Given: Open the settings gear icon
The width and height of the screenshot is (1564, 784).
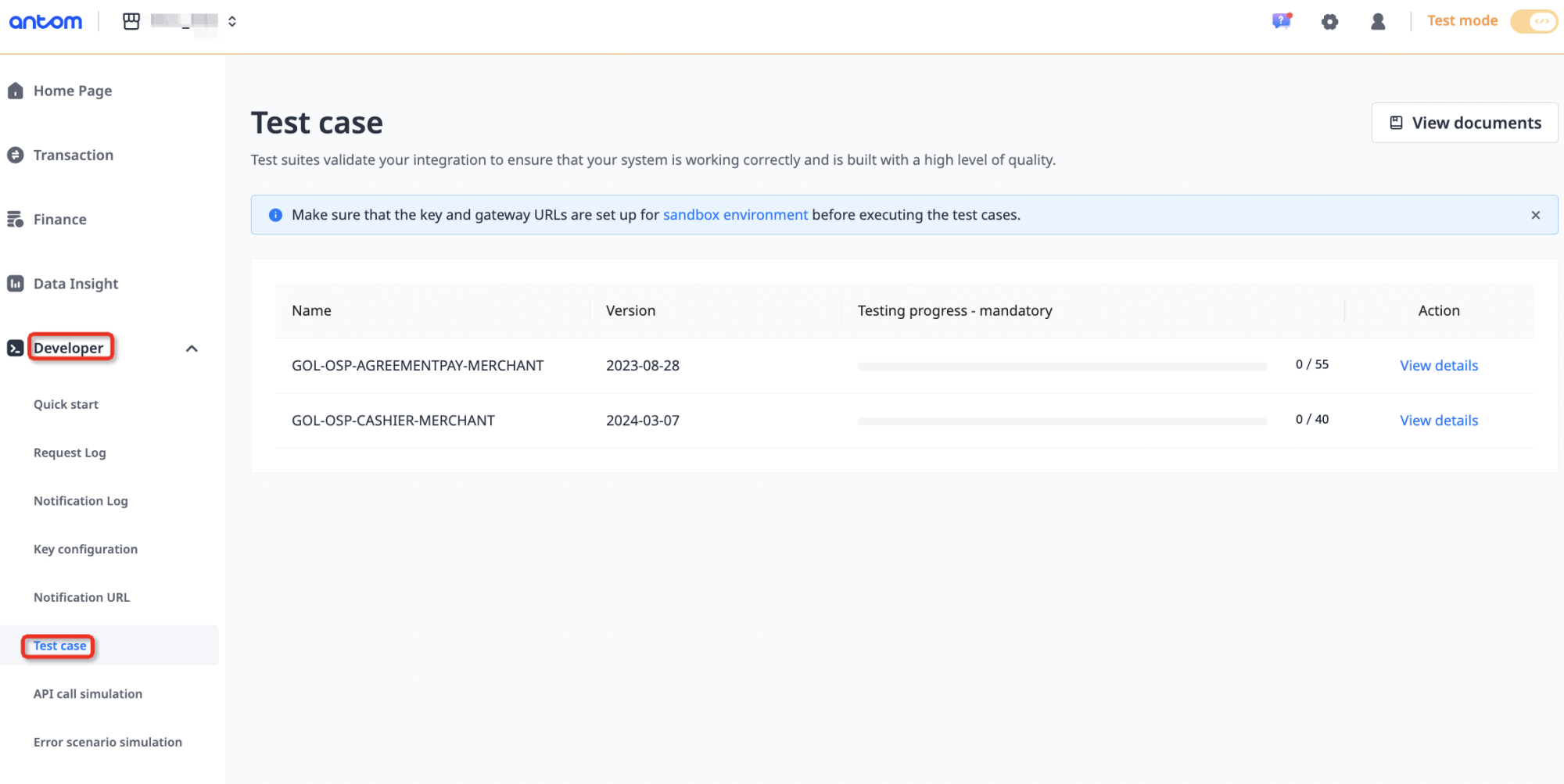Looking at the screenshot, I should (1329, 22).
